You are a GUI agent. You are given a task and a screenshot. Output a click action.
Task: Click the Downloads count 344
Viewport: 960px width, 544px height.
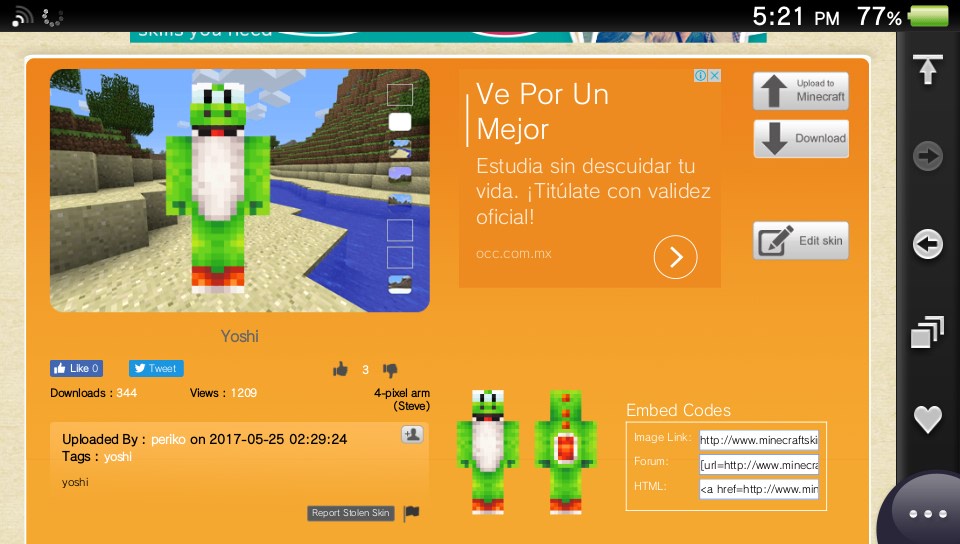[x=127, y=393]
